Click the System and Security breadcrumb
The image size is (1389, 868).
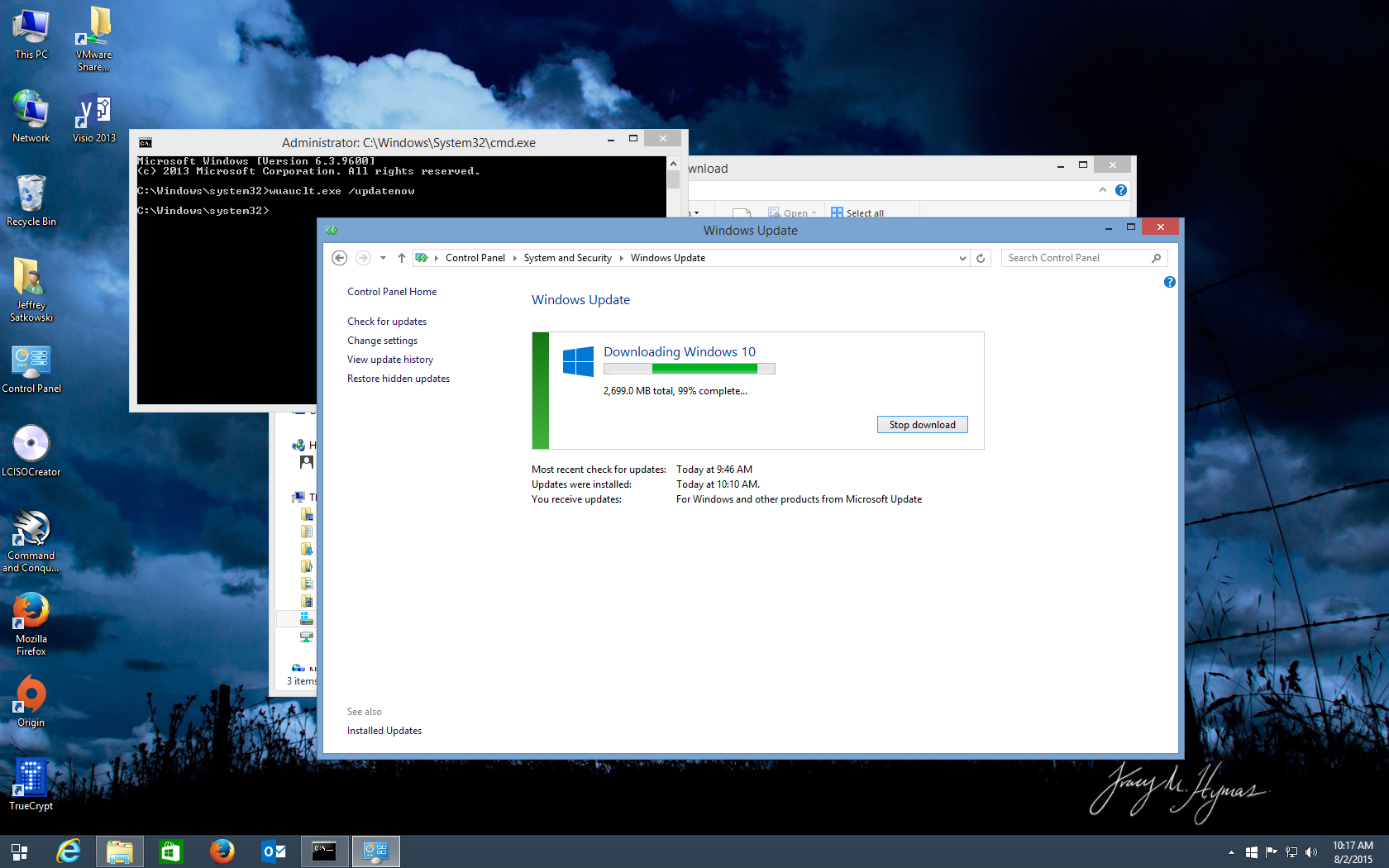(568, 258)
